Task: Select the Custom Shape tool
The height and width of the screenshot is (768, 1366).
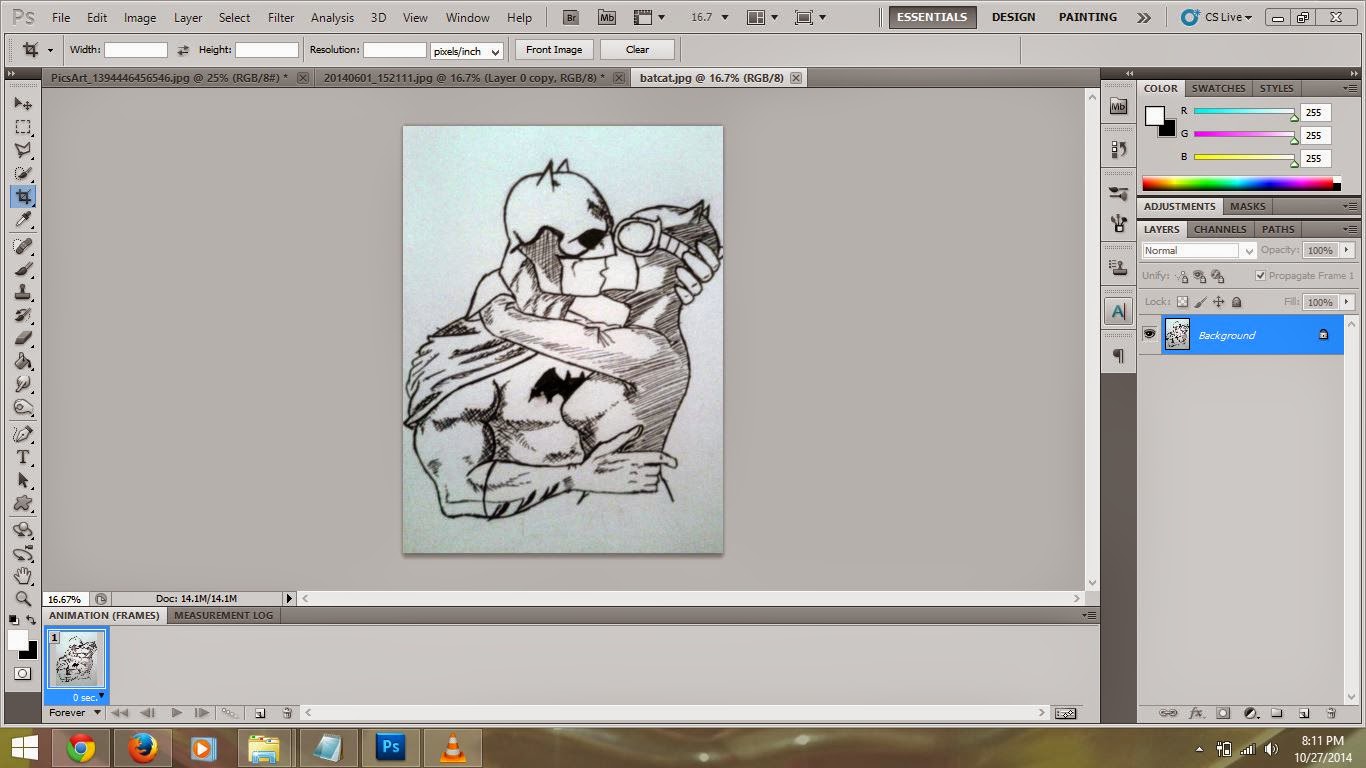Action: click(x=23, y=503)
